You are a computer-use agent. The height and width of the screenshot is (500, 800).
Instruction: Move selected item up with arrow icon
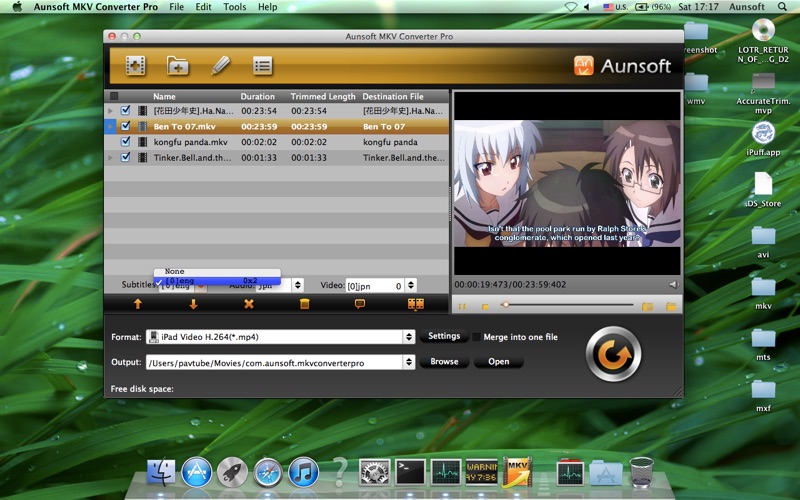138,304
